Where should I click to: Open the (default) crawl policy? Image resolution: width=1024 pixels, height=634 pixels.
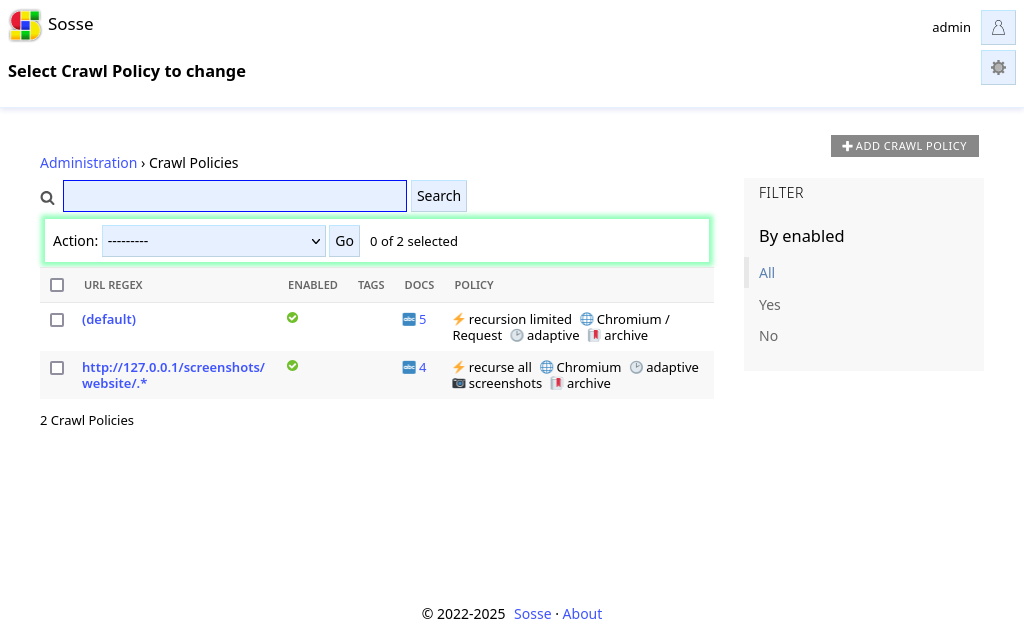[109, 319]
